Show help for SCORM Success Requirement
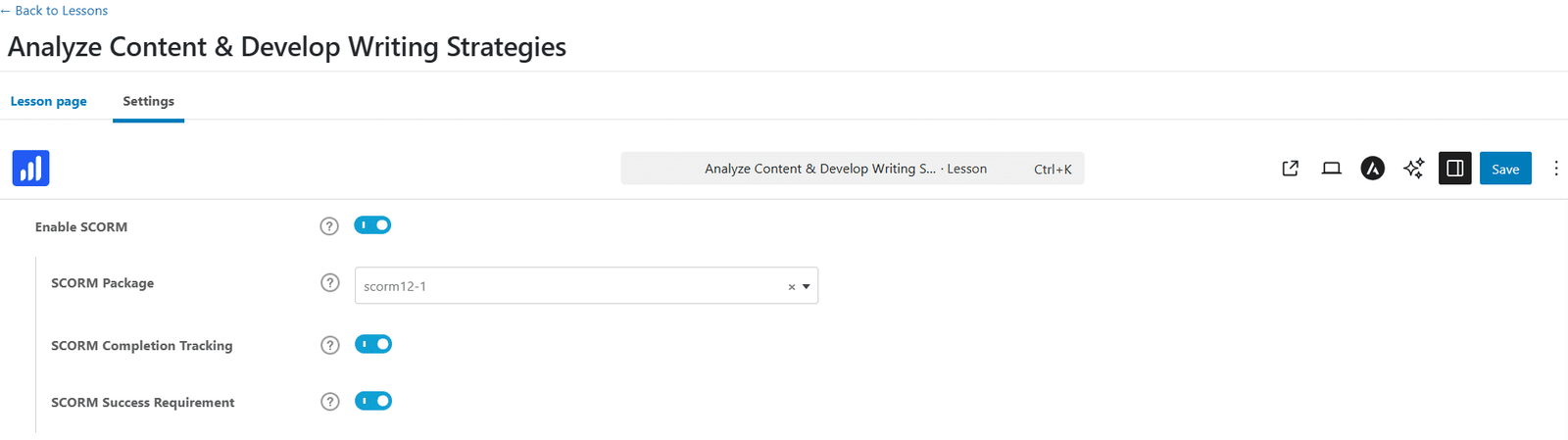 (x=330, y=402)
